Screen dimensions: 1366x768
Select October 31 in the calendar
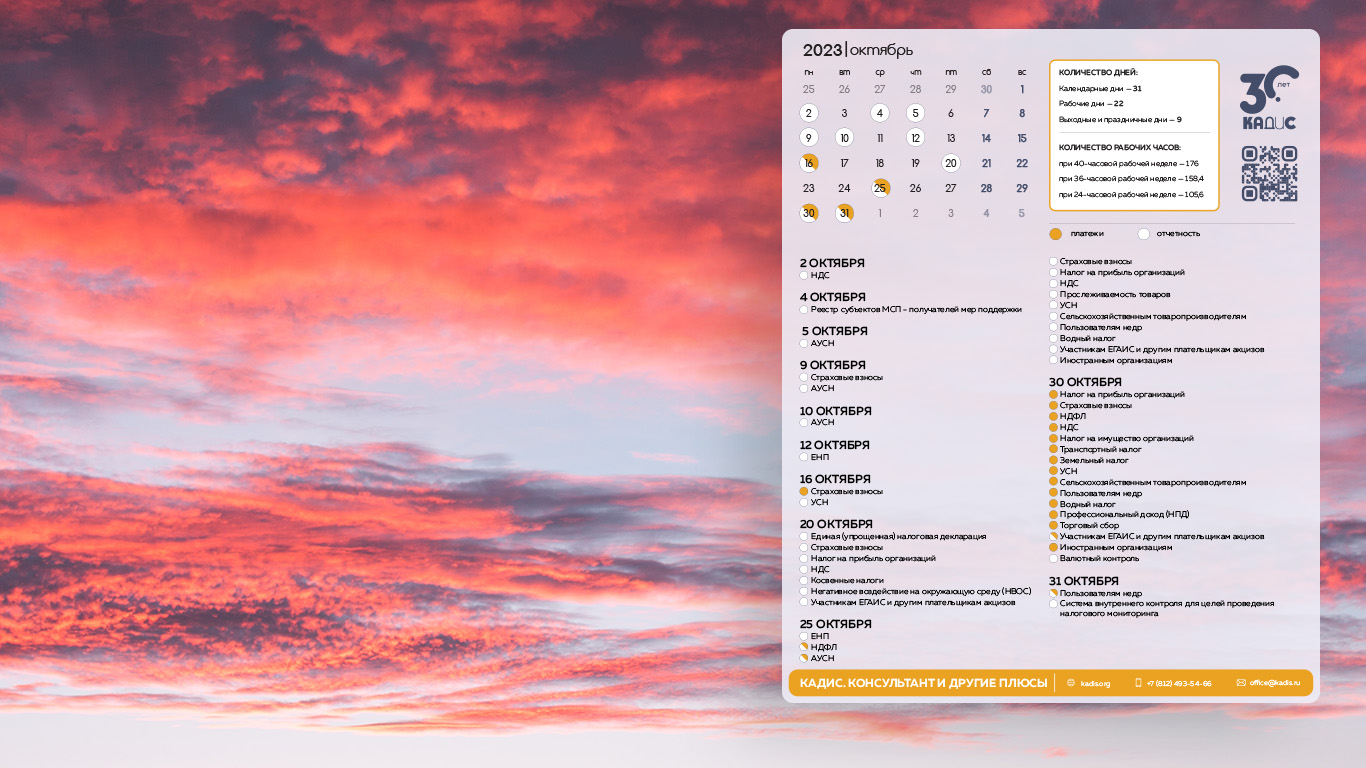(x=845, y=213)
